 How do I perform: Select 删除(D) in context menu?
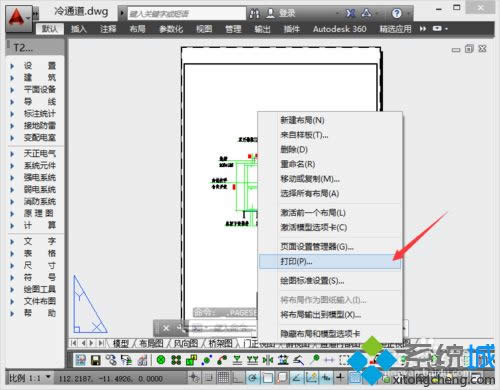coord(330,149)
